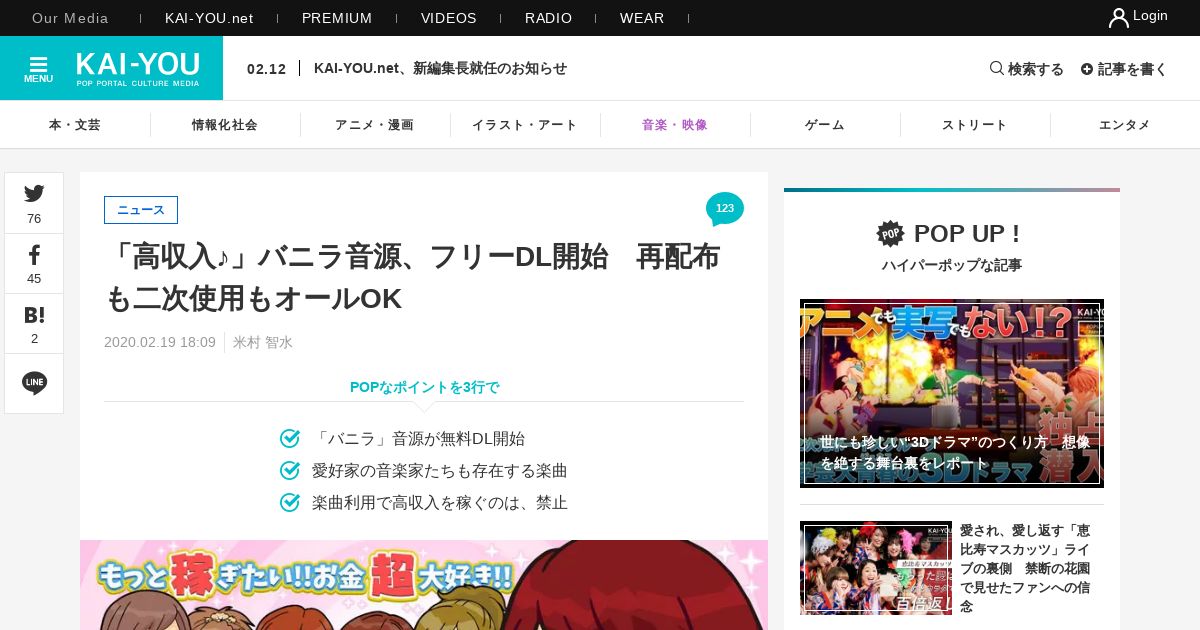Click the article main banner image
Image resolution: width=1200 pixels, height=630 pixels.
coord(424,585)
